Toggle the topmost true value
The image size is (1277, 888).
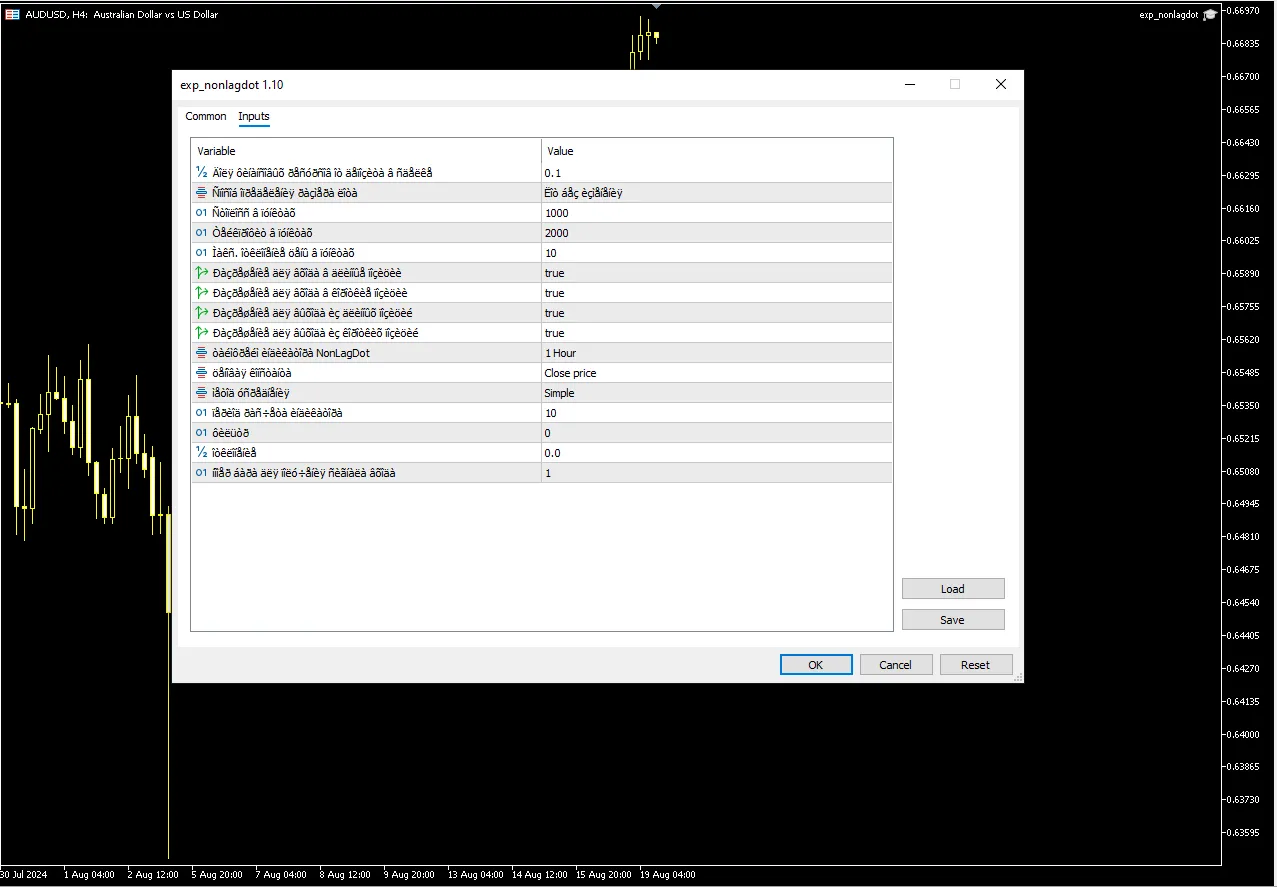pyautogui.click(x=716, y=273)
